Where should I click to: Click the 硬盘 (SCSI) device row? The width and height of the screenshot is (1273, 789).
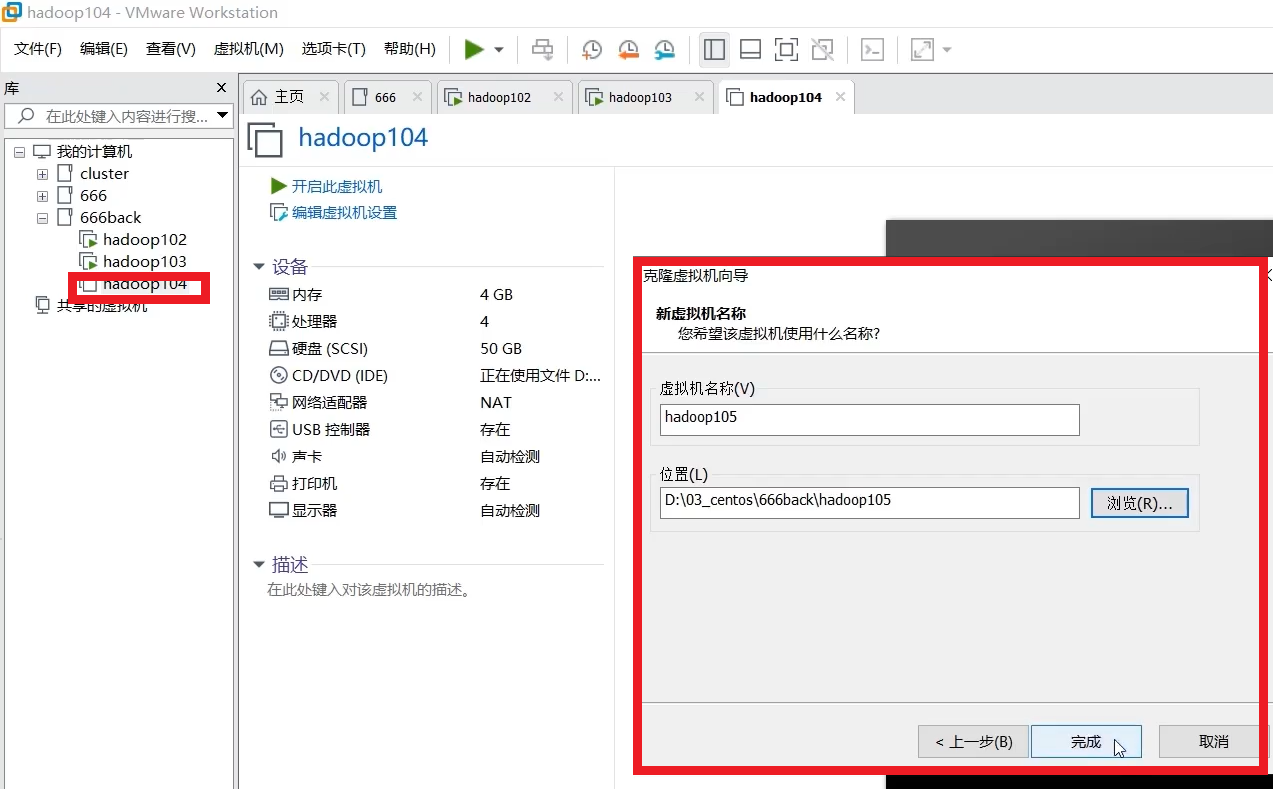435,349
